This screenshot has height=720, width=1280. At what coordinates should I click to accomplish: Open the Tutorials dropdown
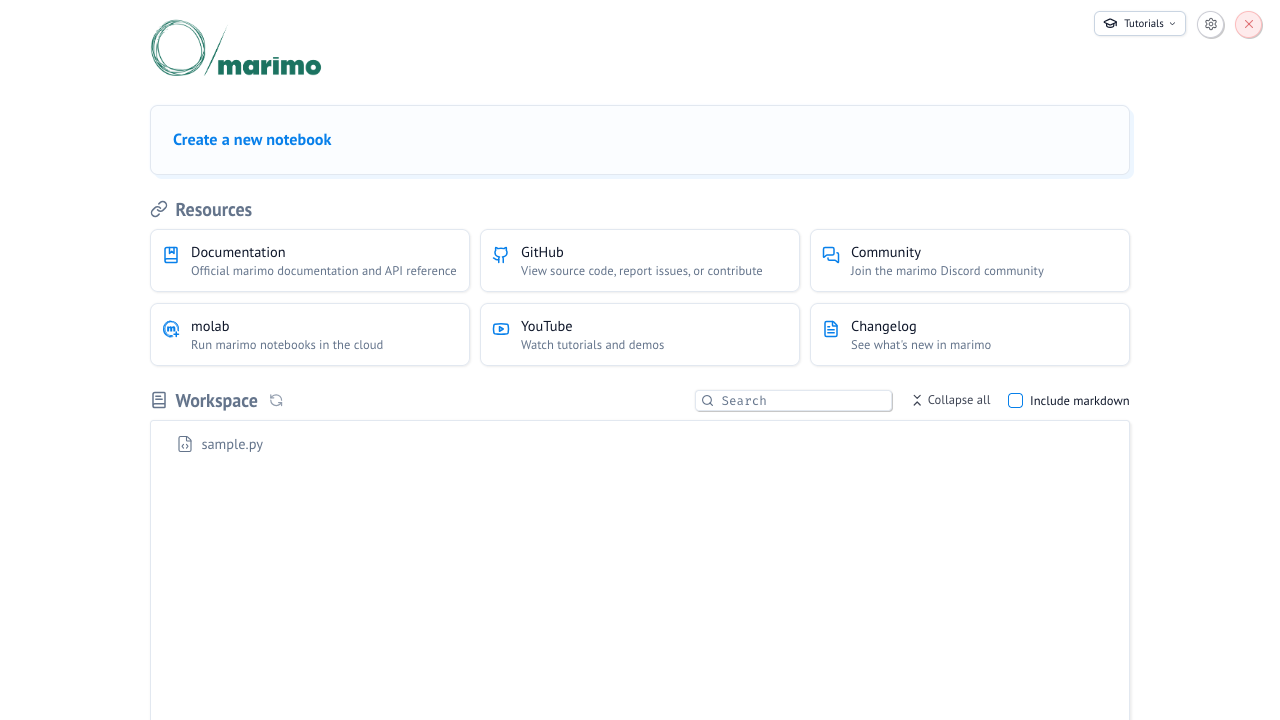tap(1139, 24)
